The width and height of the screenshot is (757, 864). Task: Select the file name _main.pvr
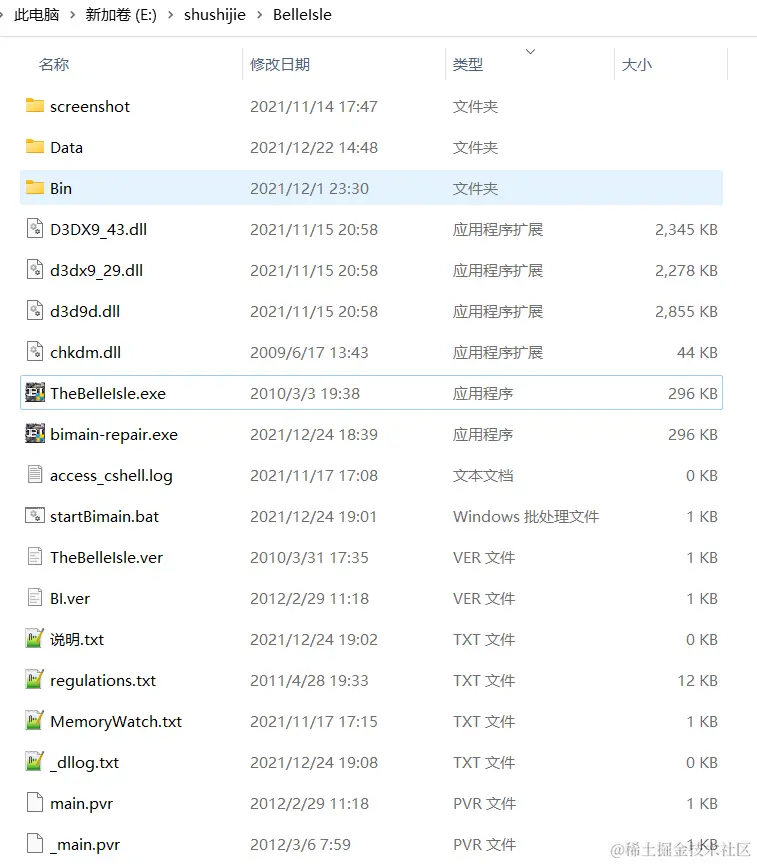85,845
